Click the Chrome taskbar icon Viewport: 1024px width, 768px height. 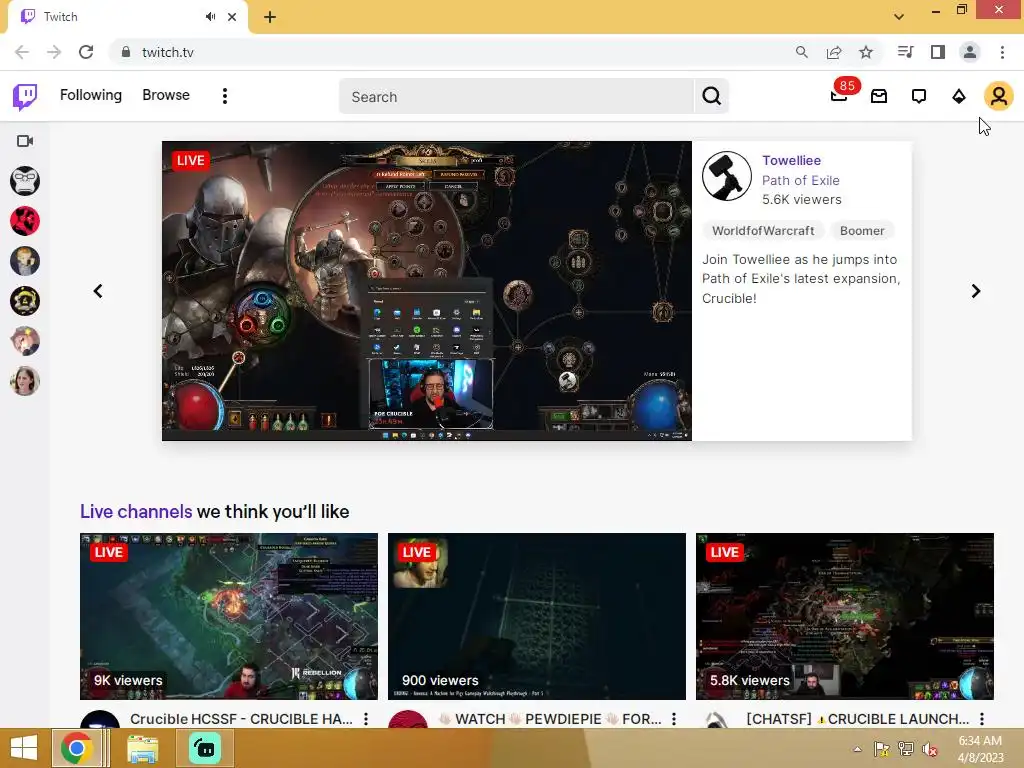77,748
